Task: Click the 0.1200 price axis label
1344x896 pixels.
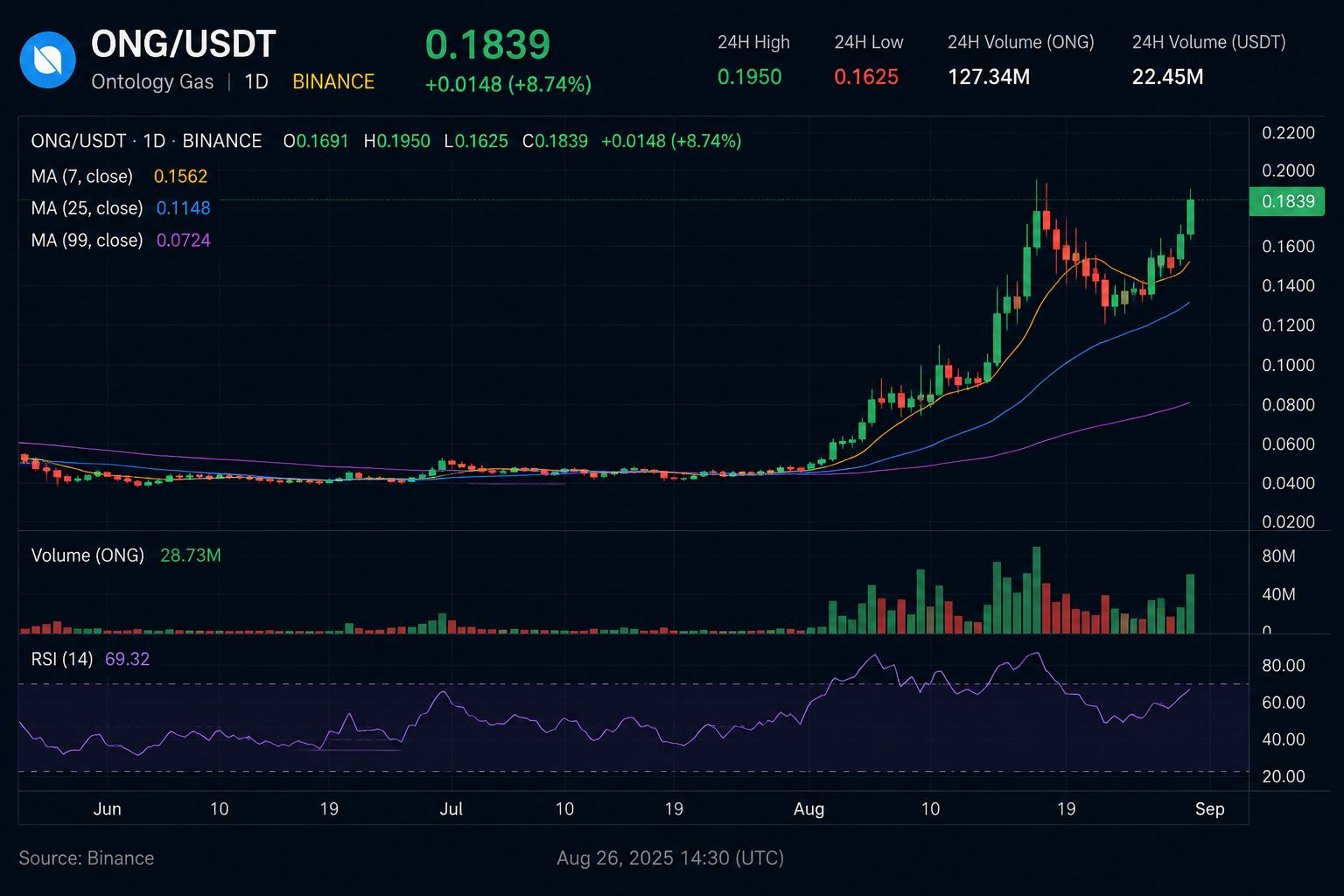Action: coord(1288,325)
